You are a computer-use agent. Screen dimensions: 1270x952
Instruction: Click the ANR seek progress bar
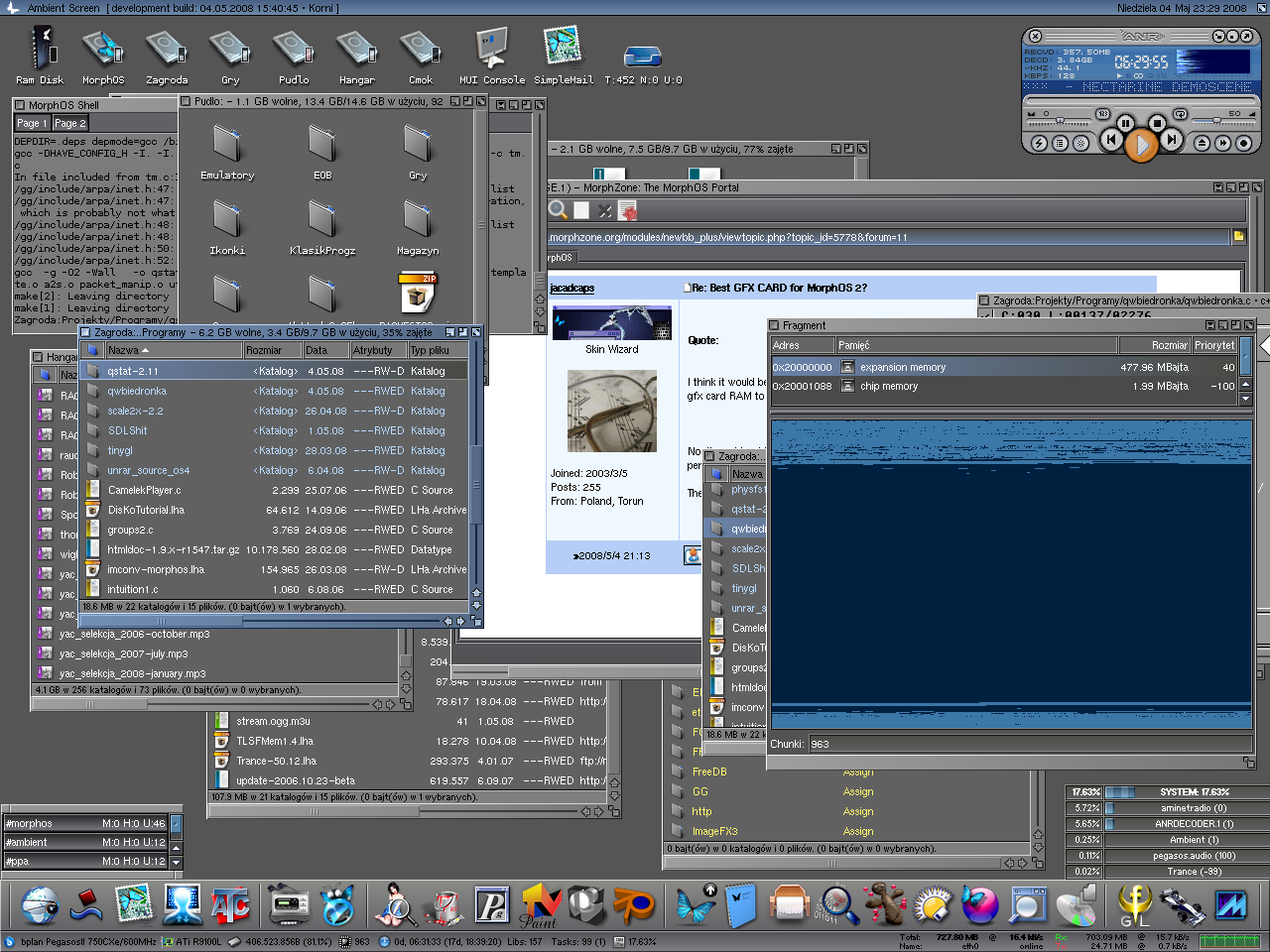[x=1141, y=99]
